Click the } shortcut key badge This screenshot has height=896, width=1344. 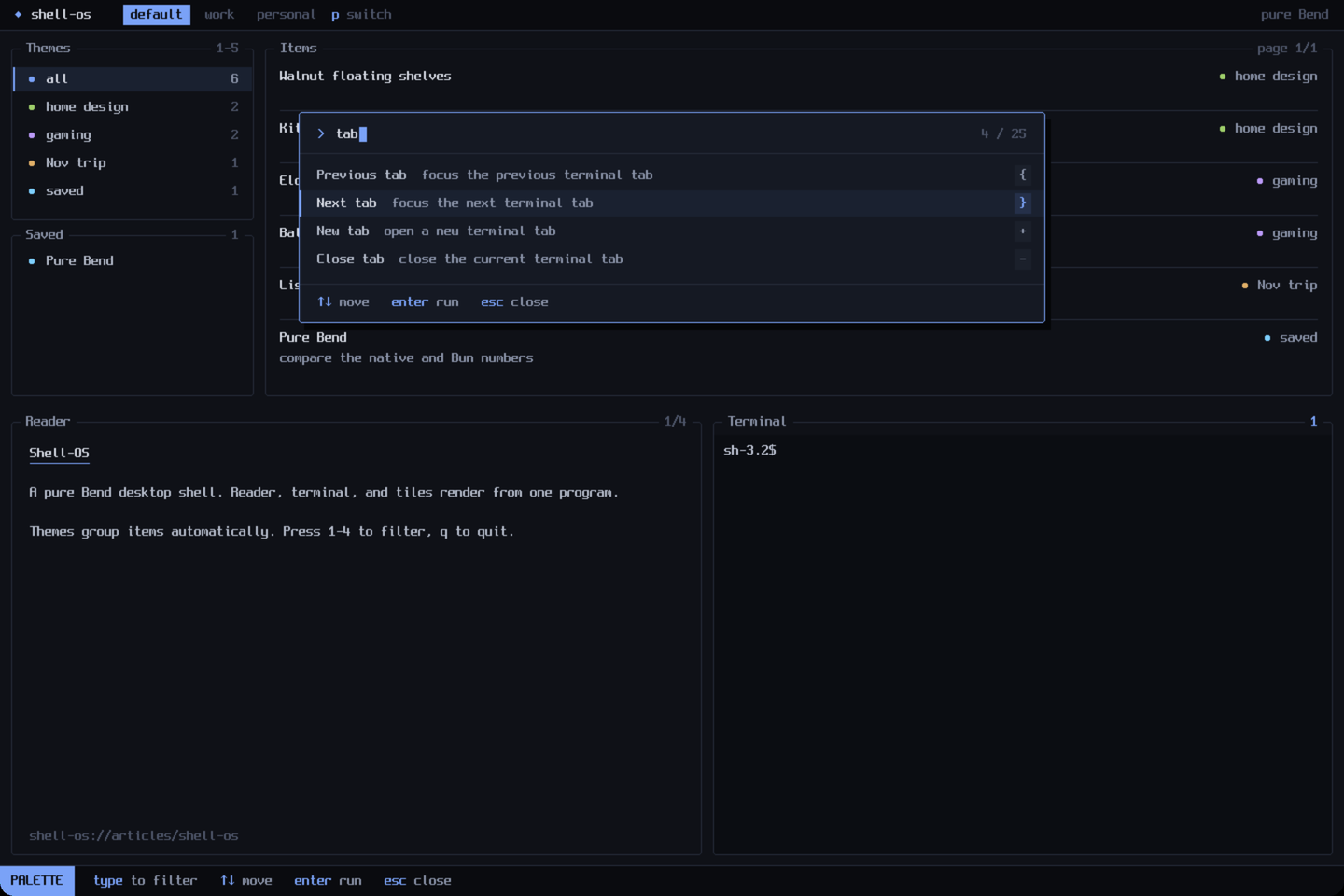coord(1023,203)
